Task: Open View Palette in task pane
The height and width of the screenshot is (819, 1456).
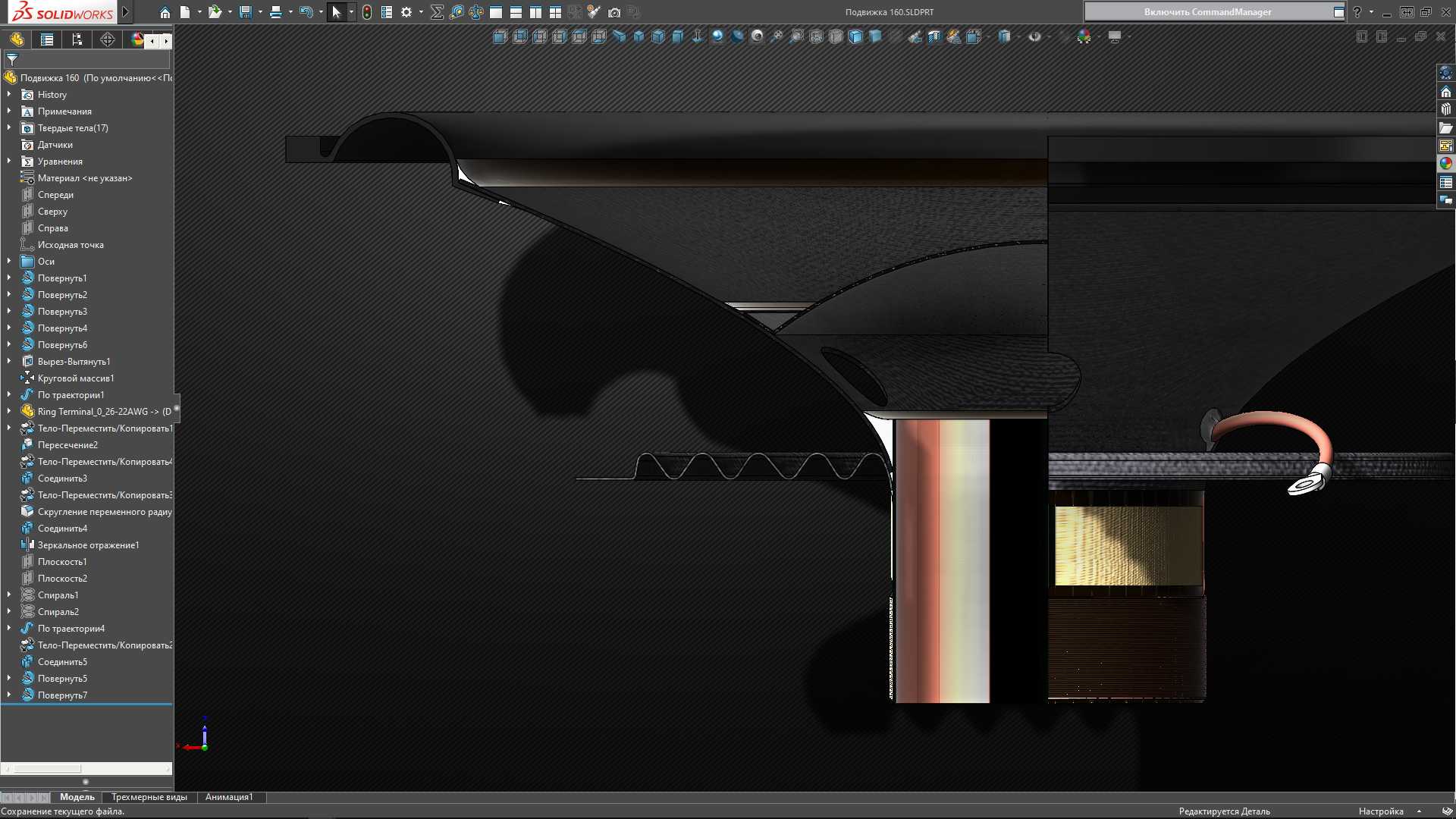Action: click(x=1446, y=146)
